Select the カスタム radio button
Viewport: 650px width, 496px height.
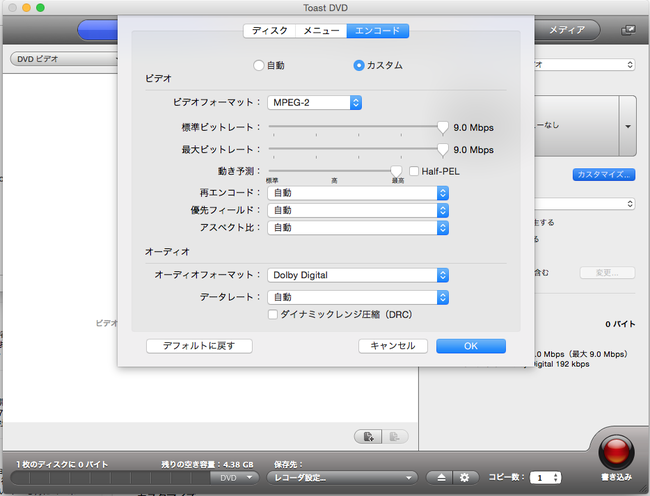359,65
